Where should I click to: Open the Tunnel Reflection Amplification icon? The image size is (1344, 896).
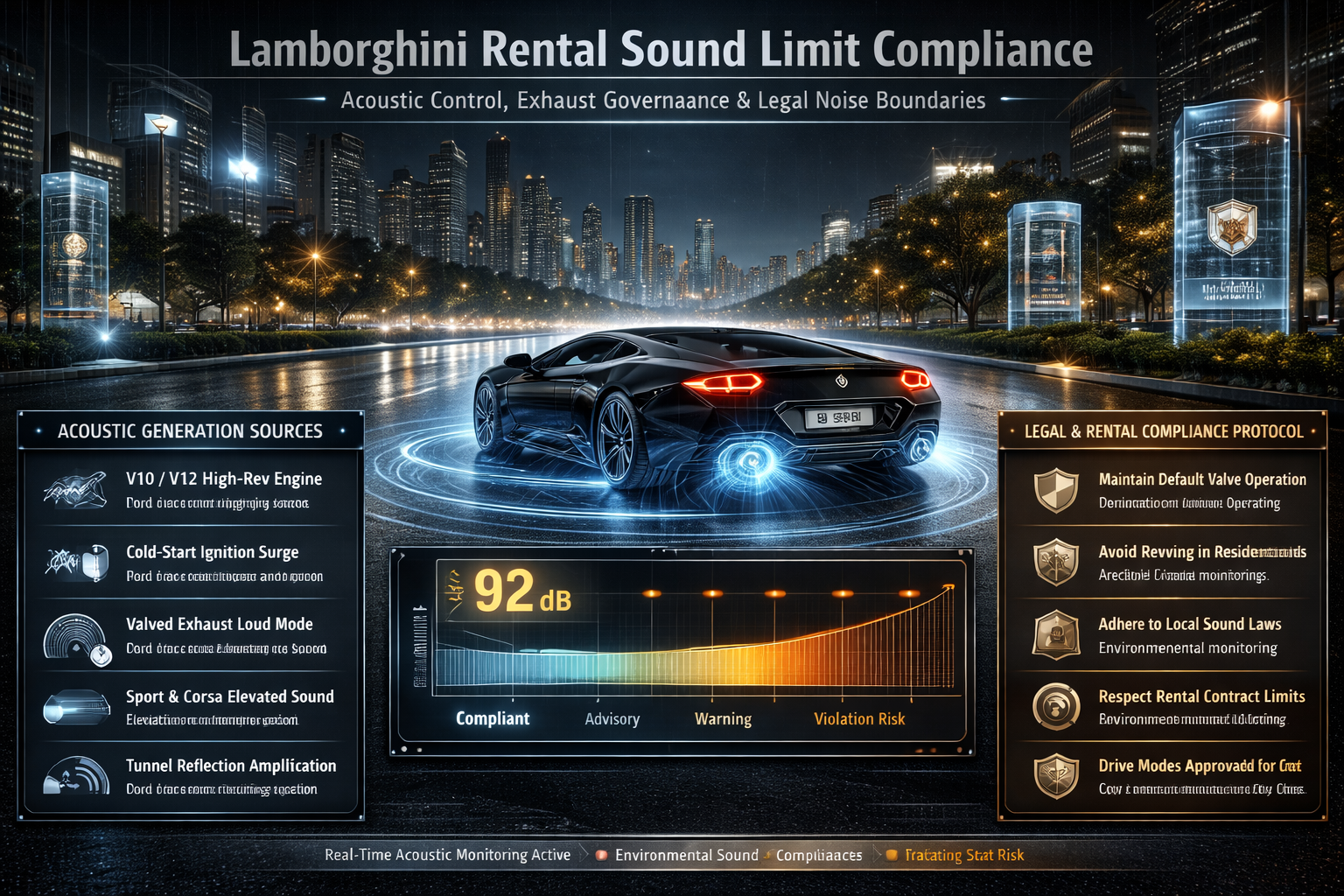coord(77,775)
